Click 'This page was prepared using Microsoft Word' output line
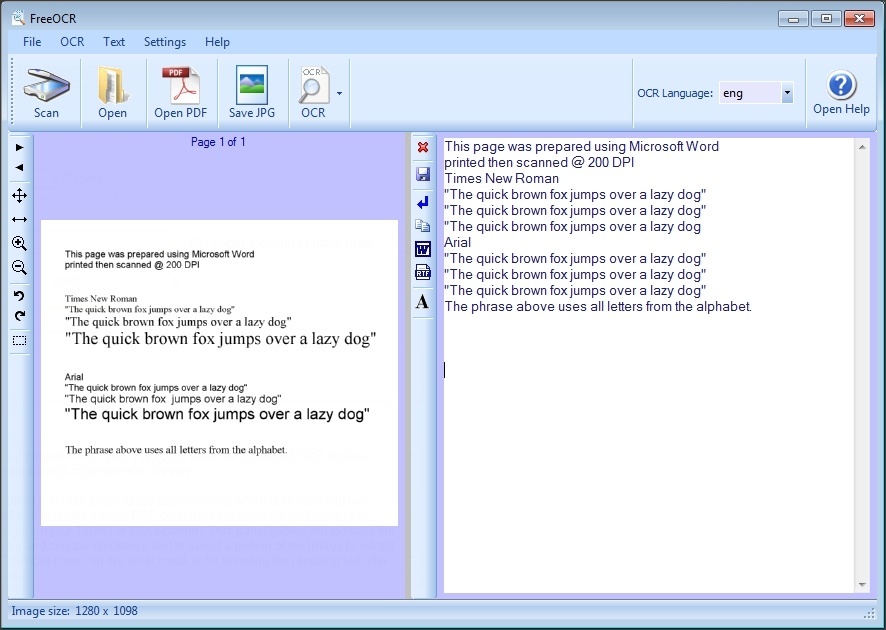Image resolution: width=886 pixels, height=630 pixels. point(581,146)
